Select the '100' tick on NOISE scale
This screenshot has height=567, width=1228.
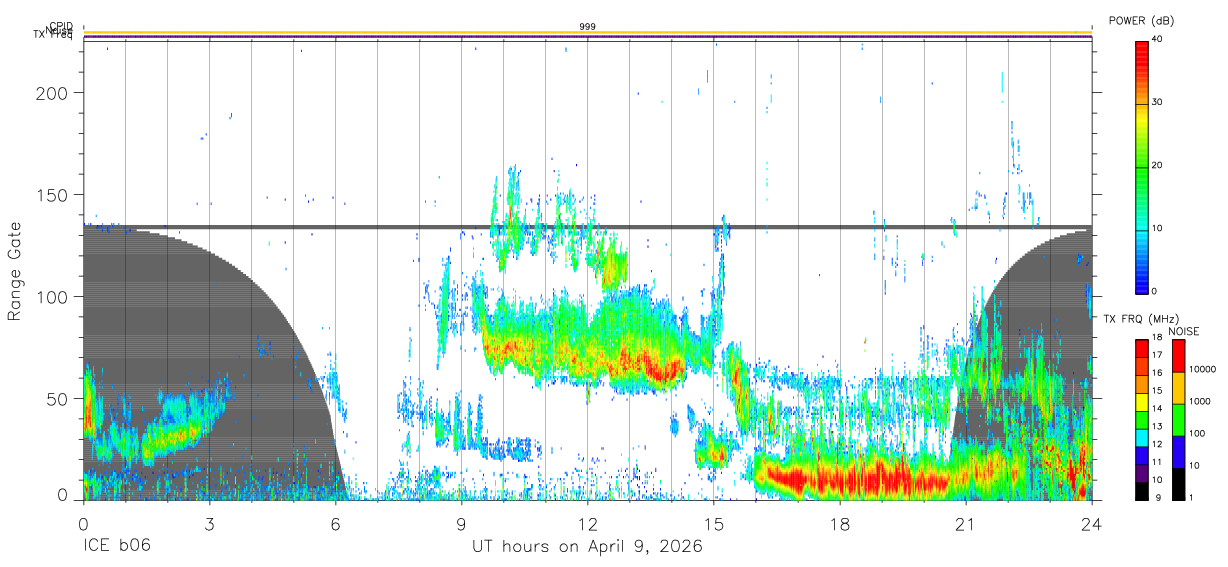(x=1198, y=434)
